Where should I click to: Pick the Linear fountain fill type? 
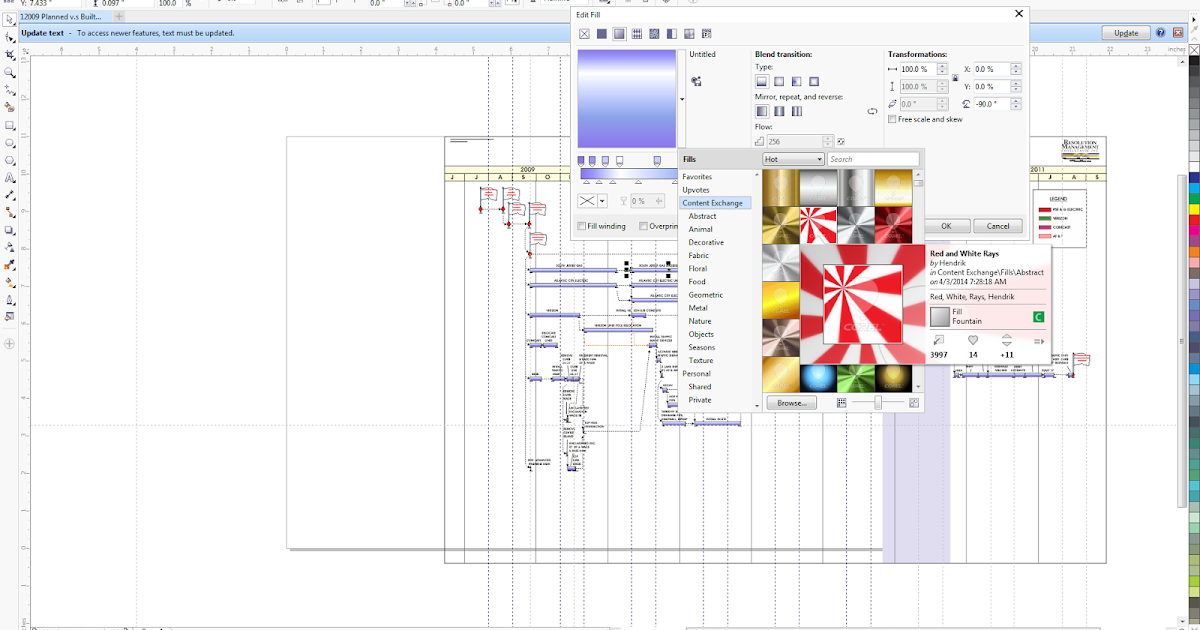761,81
